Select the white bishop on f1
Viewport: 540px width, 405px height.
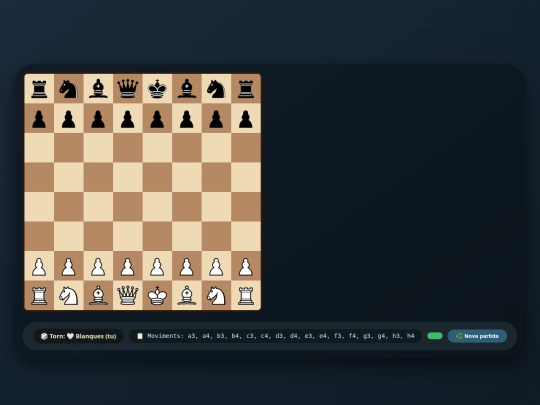coord(187,295)
